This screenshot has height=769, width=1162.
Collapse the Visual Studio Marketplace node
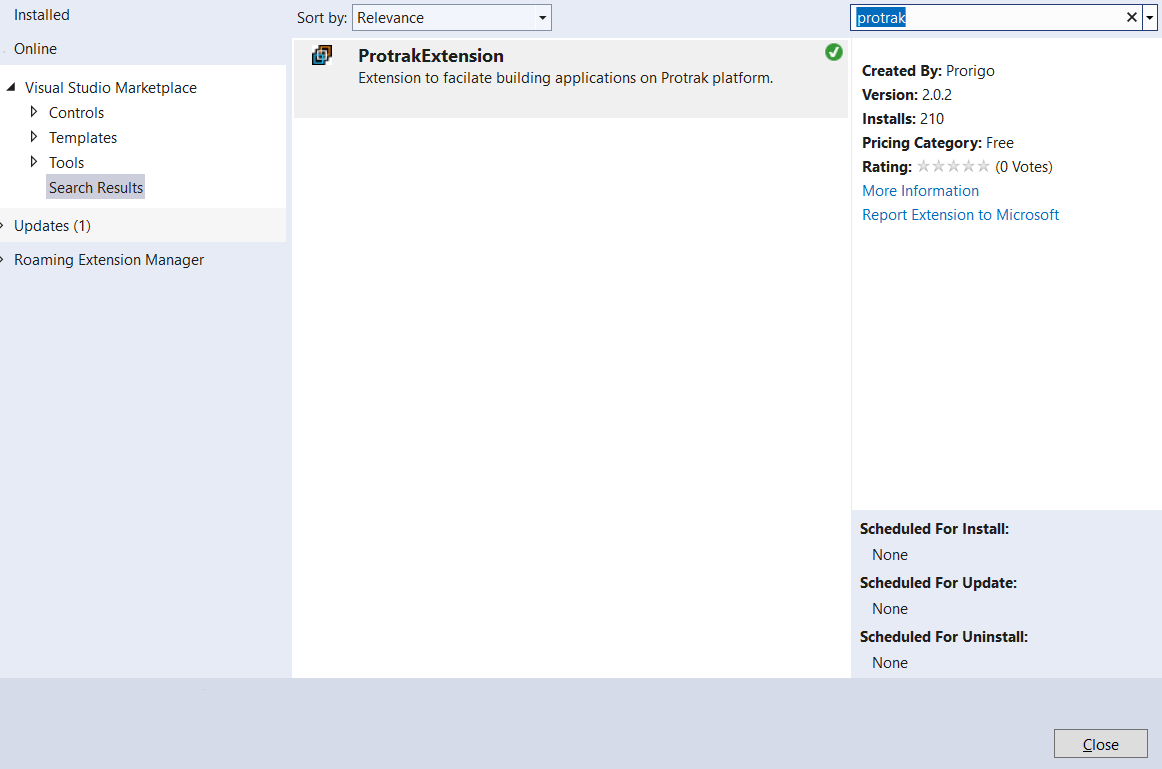(x=11, y=88)
